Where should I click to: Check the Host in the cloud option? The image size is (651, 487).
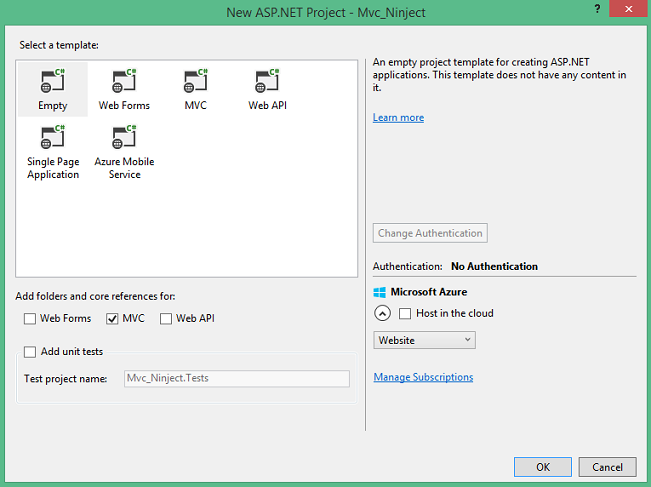click(x=405, y=313)
